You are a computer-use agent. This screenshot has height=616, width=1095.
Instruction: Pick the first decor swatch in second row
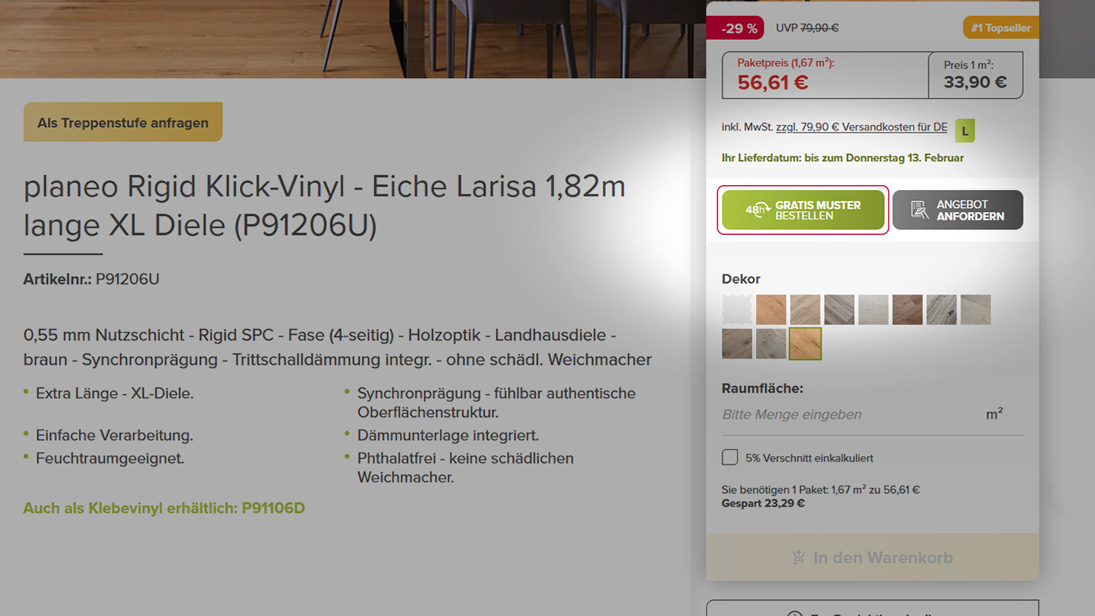[x=737, y=344]
